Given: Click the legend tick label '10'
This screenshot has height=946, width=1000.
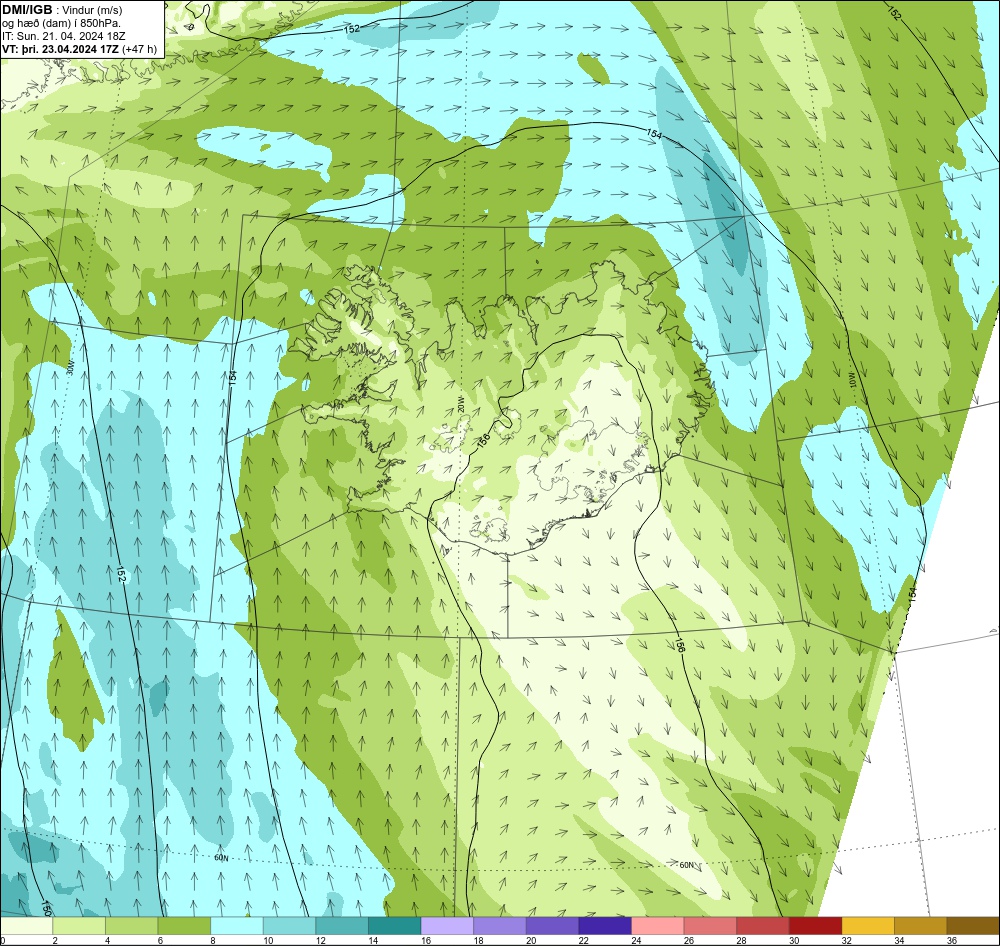Looking at the screenshot, I should (268, 940).
